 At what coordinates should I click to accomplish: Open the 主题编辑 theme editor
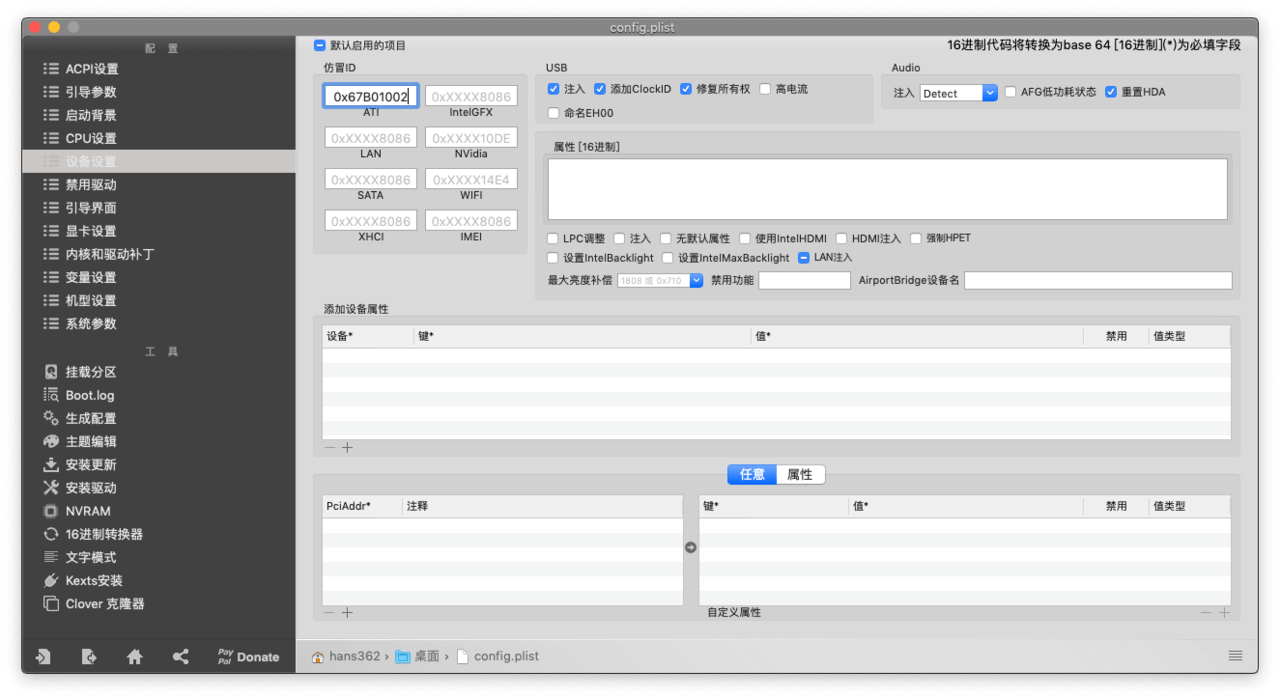pyautogui.click(x=80, y=441)
